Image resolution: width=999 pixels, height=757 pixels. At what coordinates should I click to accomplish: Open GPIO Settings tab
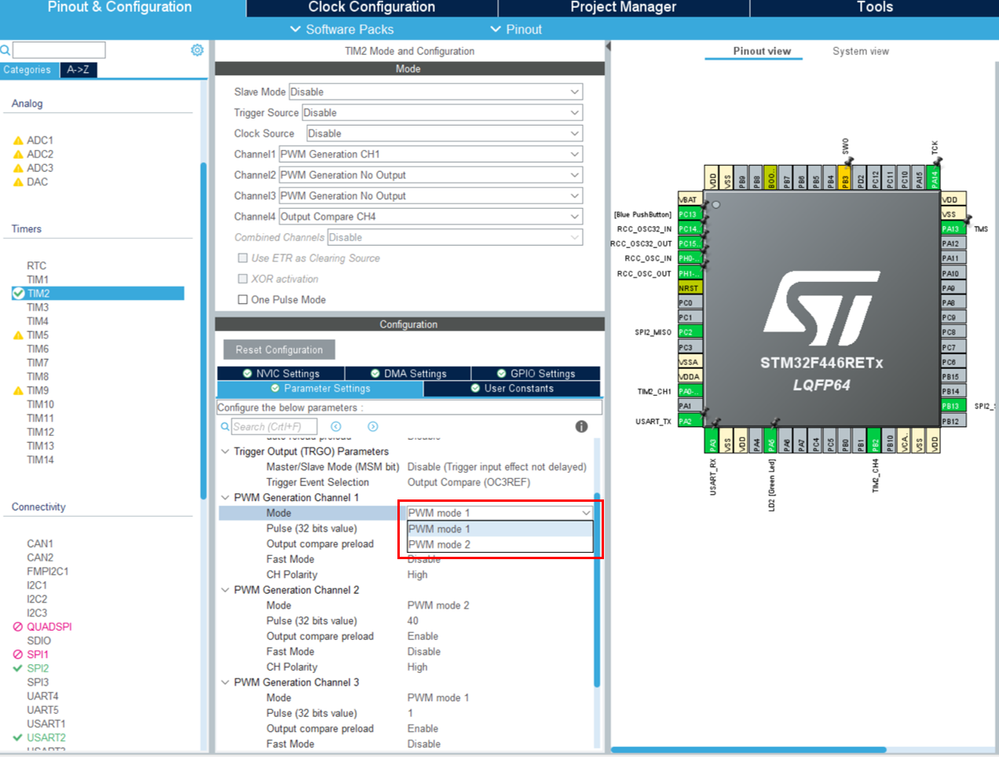point(535,373)
